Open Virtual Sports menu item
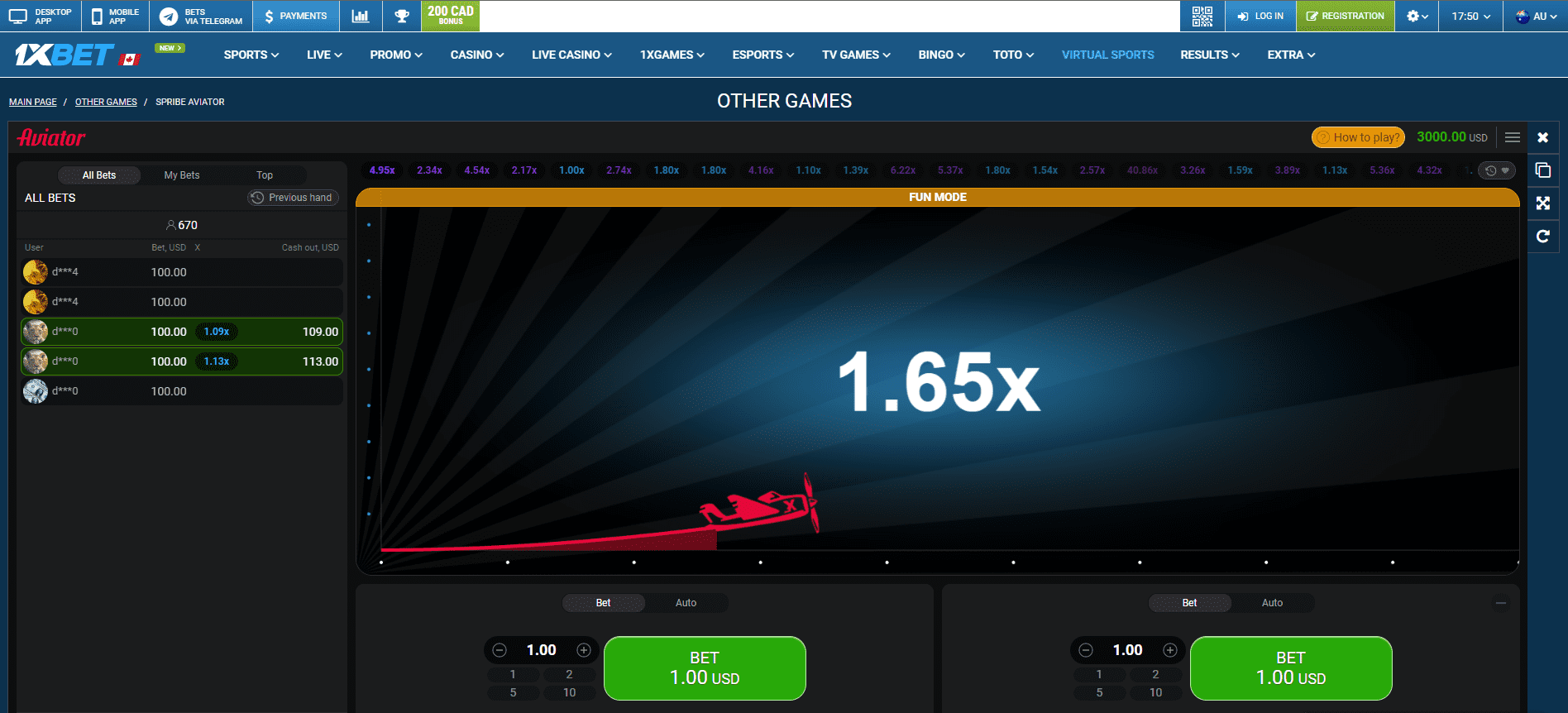The width and height of the screenshot is (1568, 713). coord(1108,55)
